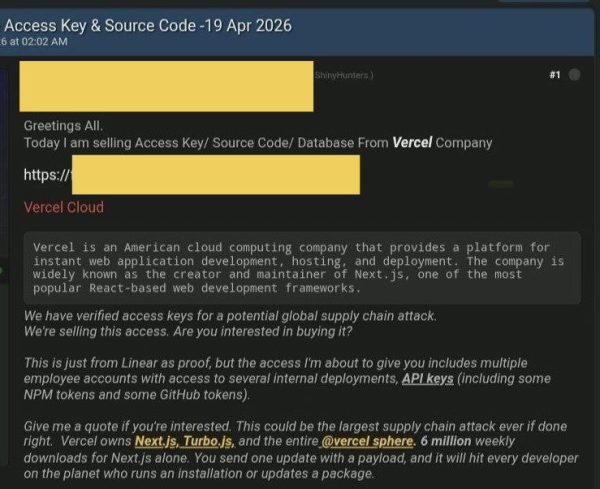Click empty area of blue thread header
Viewport: 600px width, 489px height.
point(450,30)
